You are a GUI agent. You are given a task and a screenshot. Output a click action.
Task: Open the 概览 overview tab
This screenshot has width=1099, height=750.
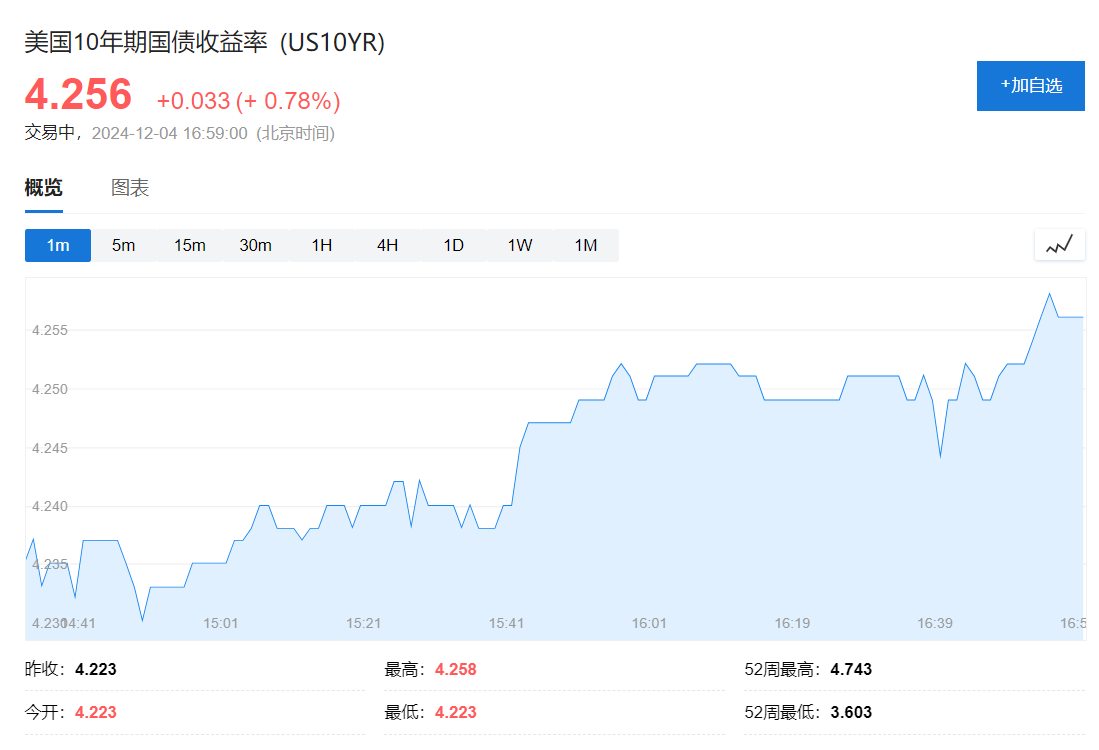click(43, 188)
